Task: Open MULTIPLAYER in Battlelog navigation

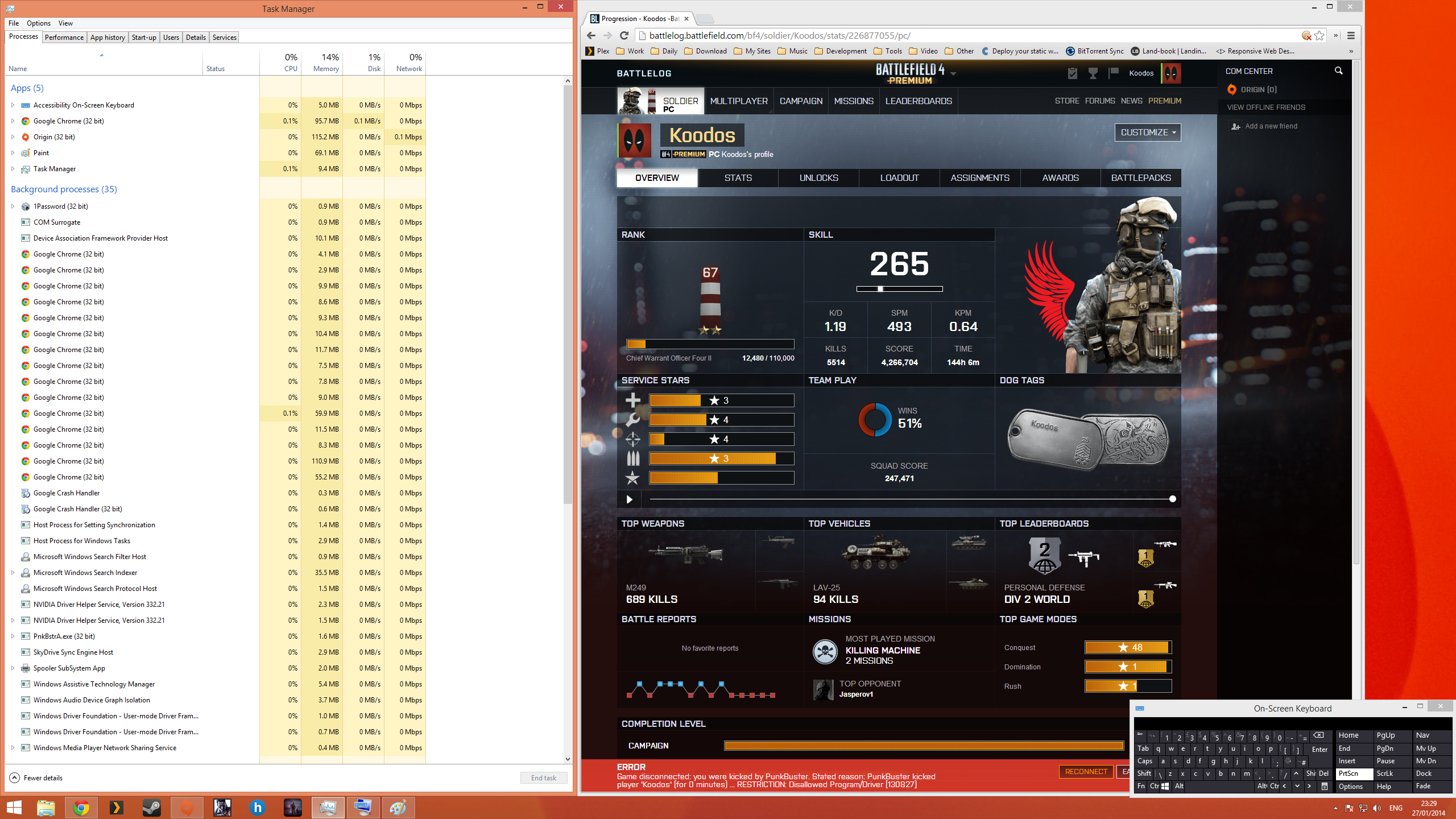Action: tap(739, 101)
